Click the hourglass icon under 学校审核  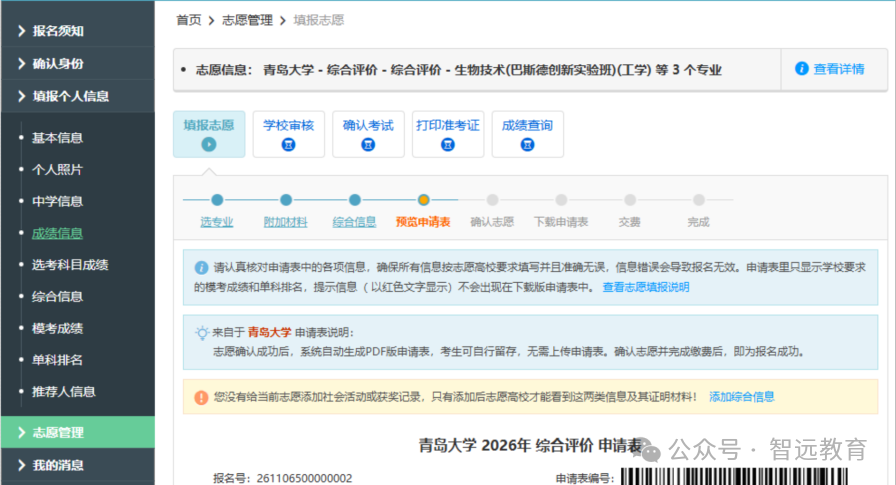(289, 145)
